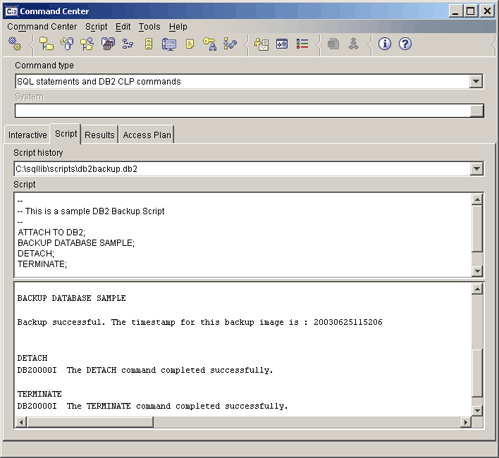Screen dimensions: 499x458
Task: Switch to the Interactive tab
Action: coord(27,135)
